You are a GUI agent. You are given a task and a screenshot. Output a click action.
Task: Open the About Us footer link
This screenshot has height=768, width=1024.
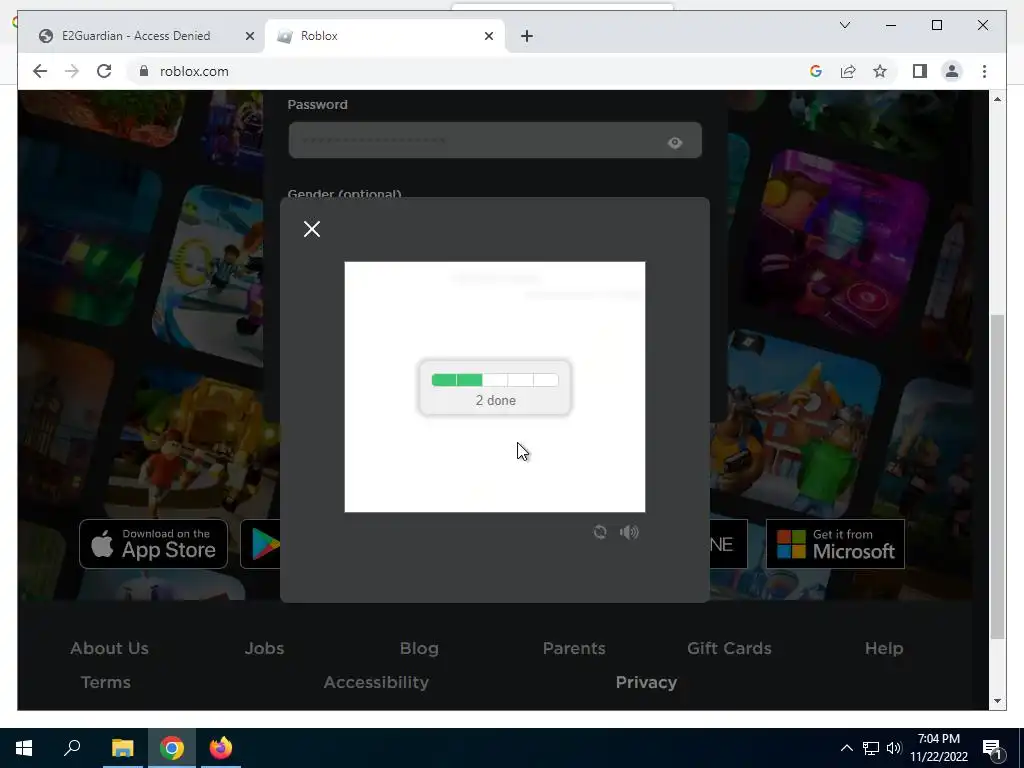109,648
